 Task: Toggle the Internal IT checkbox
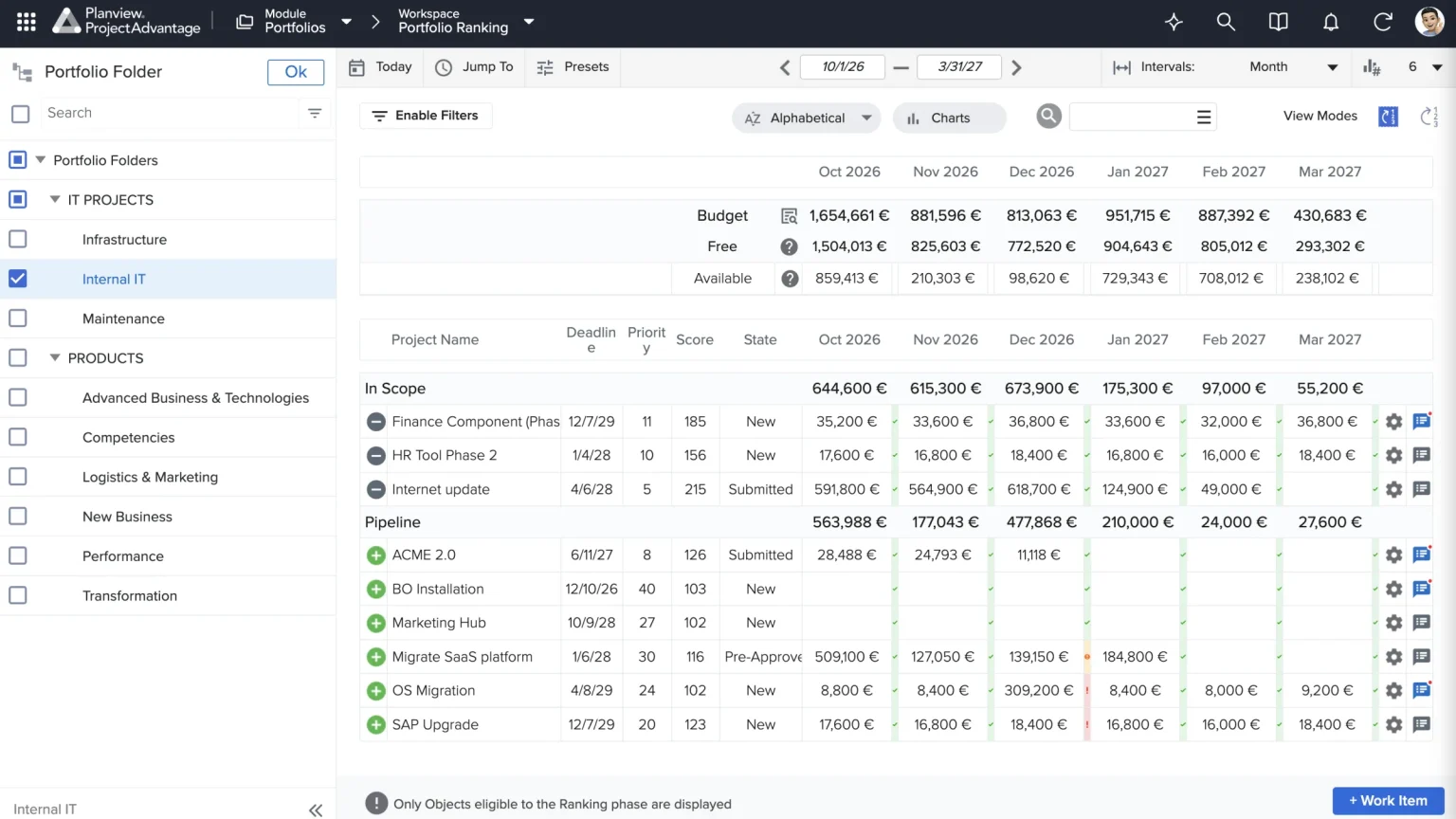[18, 279]
